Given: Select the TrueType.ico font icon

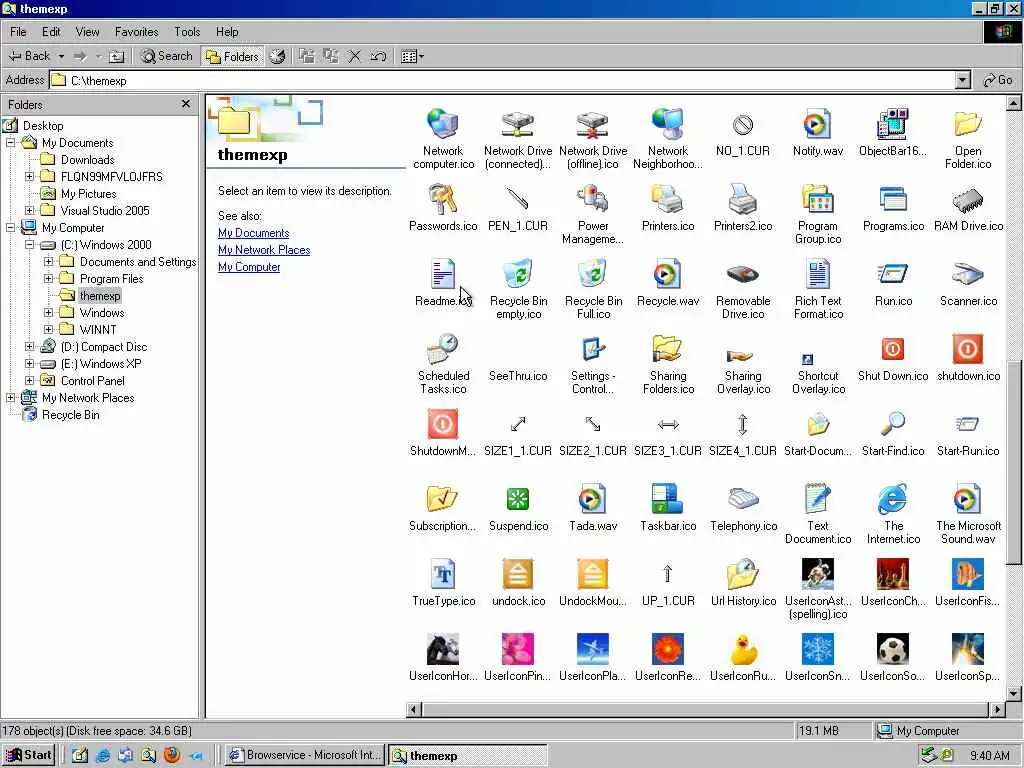Looking at the screenshot, I should coord(443,574).
